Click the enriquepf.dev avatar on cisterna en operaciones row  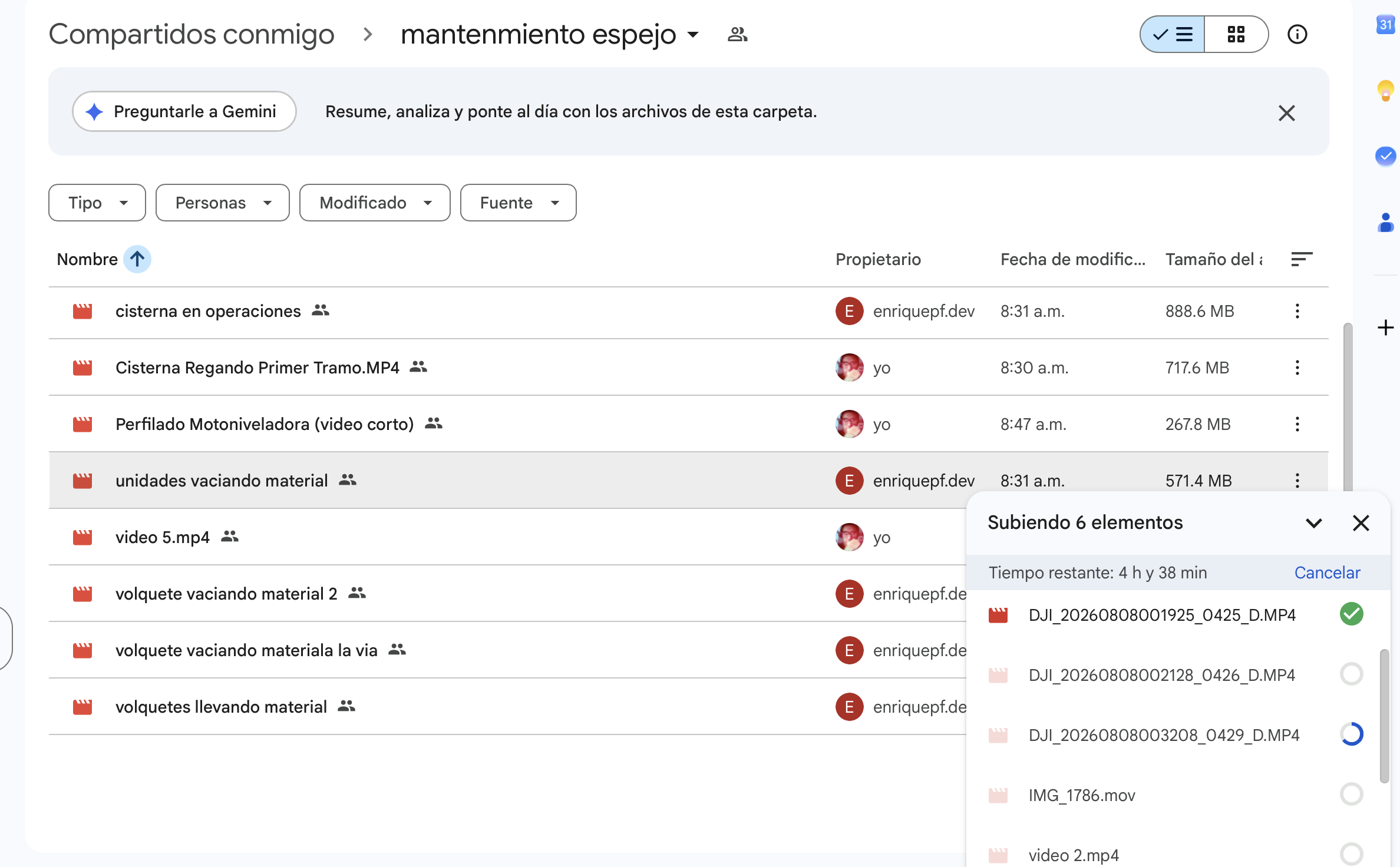pos(850,311)
